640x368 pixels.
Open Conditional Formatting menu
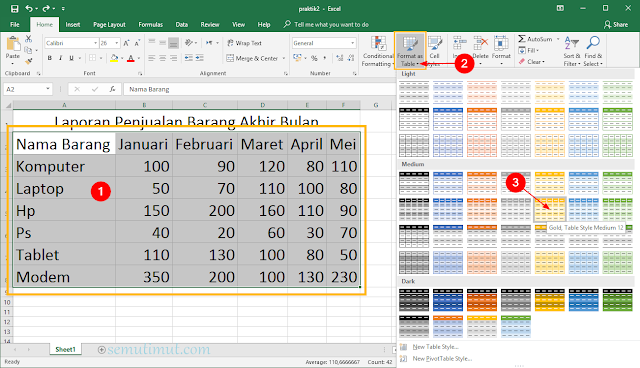377,51
